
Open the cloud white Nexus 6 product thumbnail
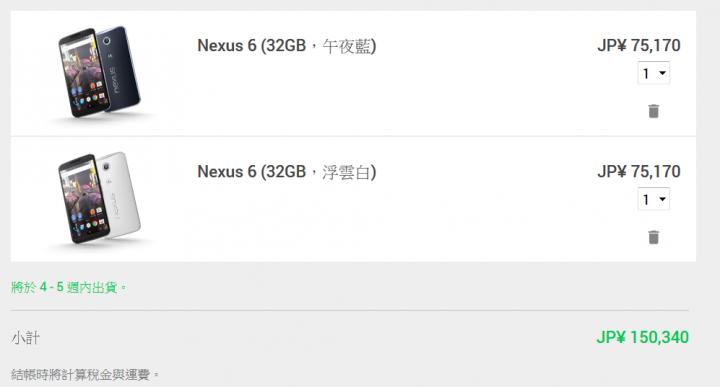[99, 198]
